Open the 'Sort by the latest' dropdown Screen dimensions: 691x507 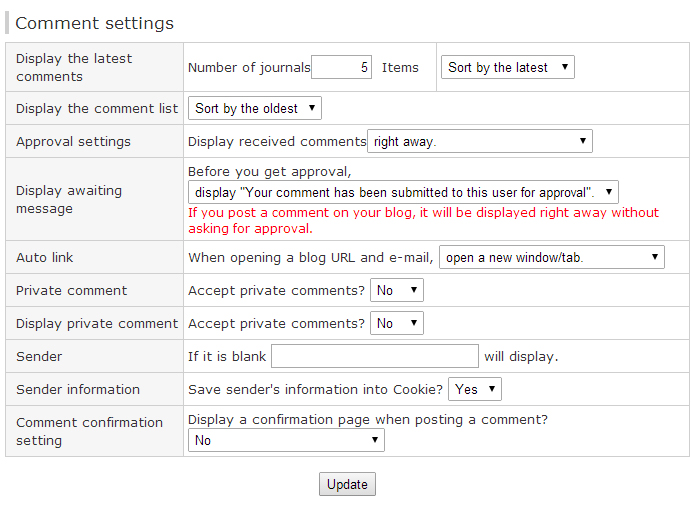pyautogui.click(x=507, y=68)
